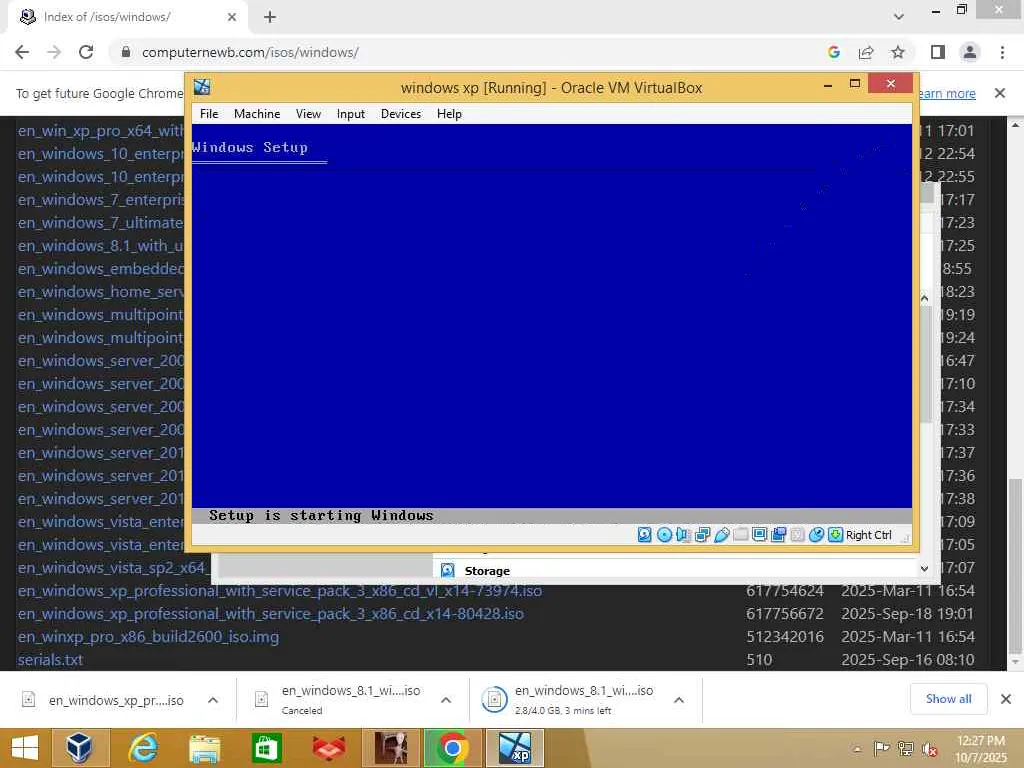
Task: Open Windows Store from the taskbar
Action: 266,748
